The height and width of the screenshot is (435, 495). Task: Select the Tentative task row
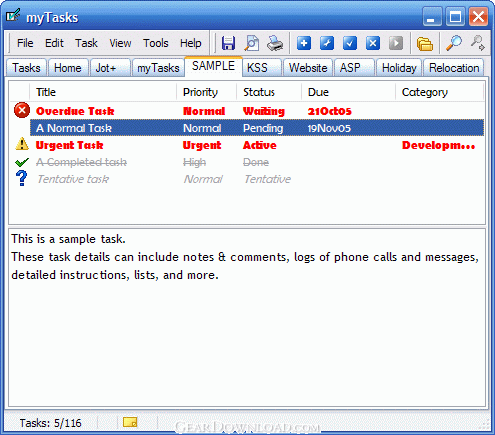pyautogui.click(x=247, y=179)
